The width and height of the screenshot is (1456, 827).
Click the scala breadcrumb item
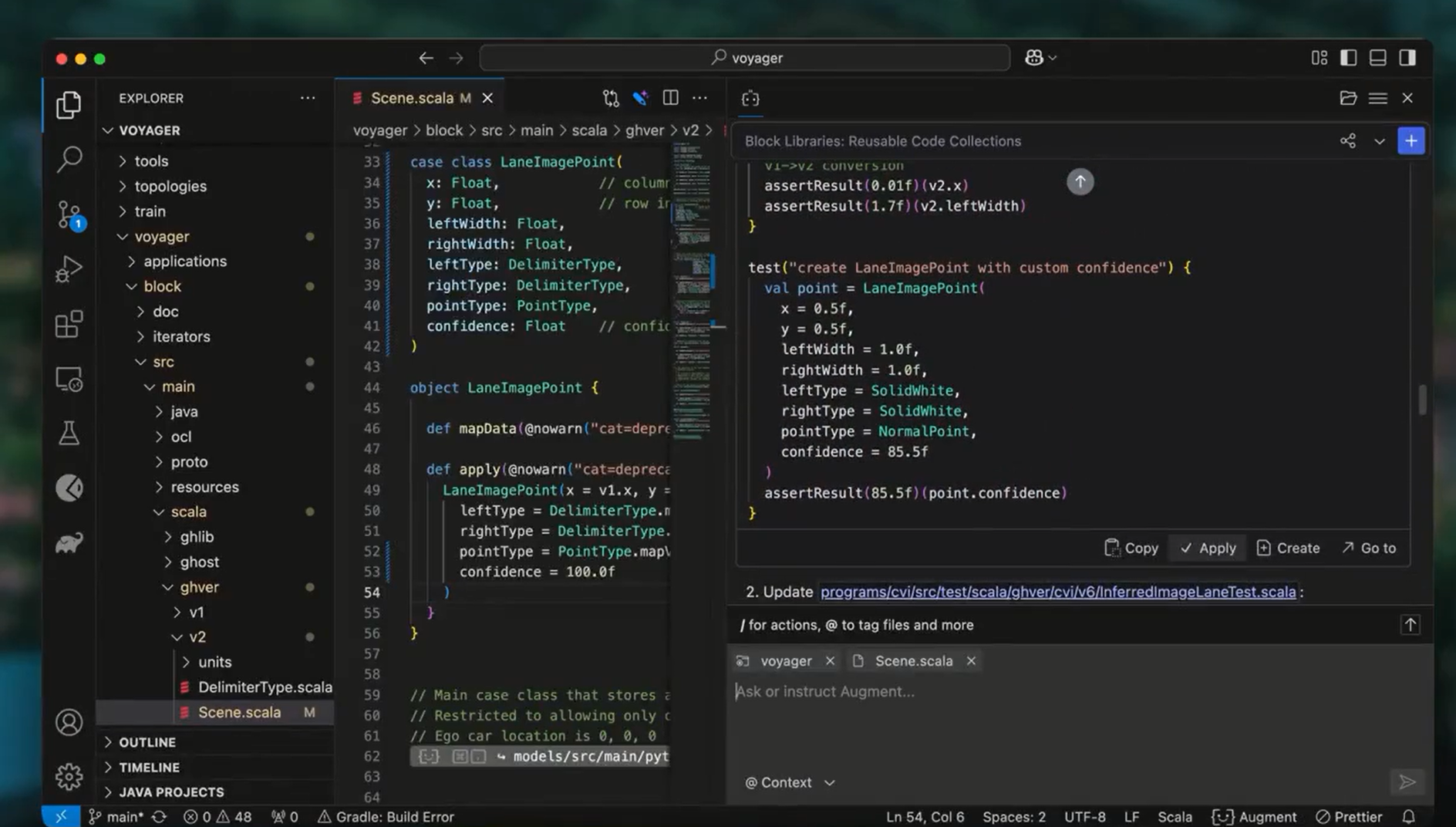pyautogui.click(x=588, y=130)
